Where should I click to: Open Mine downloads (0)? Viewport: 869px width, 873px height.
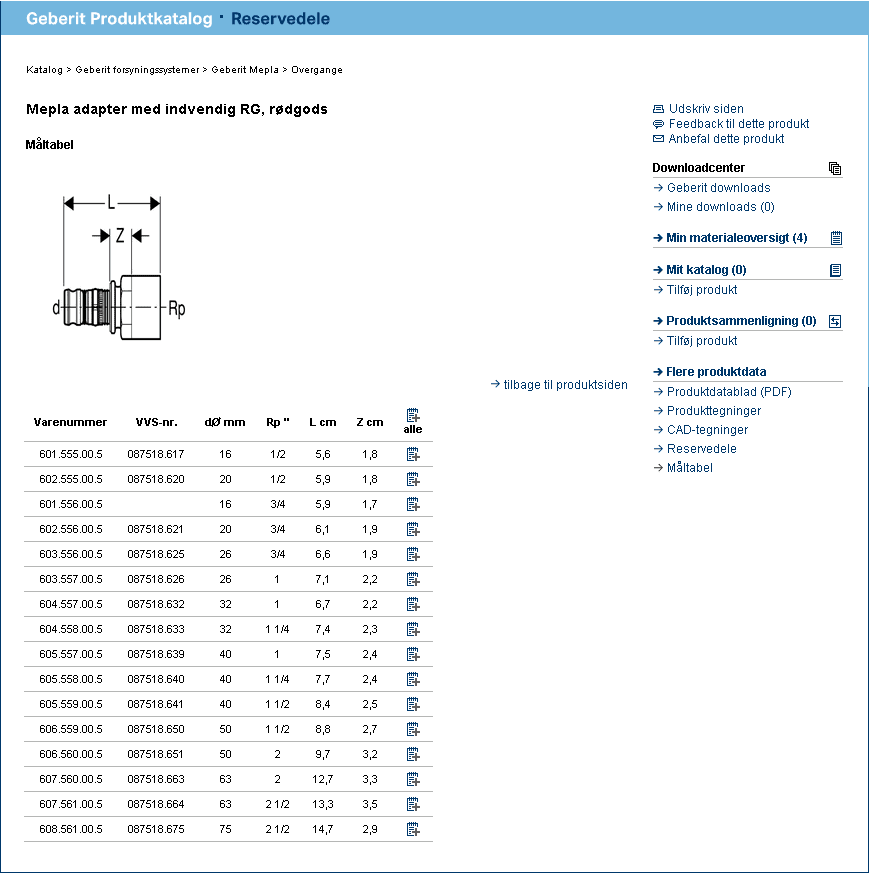pos(720,207)
